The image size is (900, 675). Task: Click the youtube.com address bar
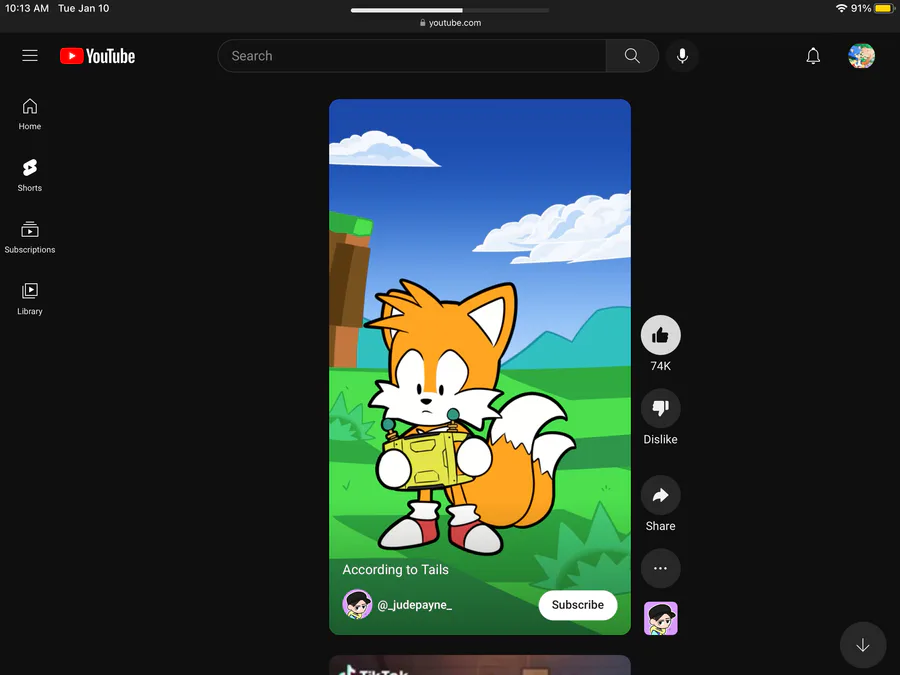tap(450, 23)
